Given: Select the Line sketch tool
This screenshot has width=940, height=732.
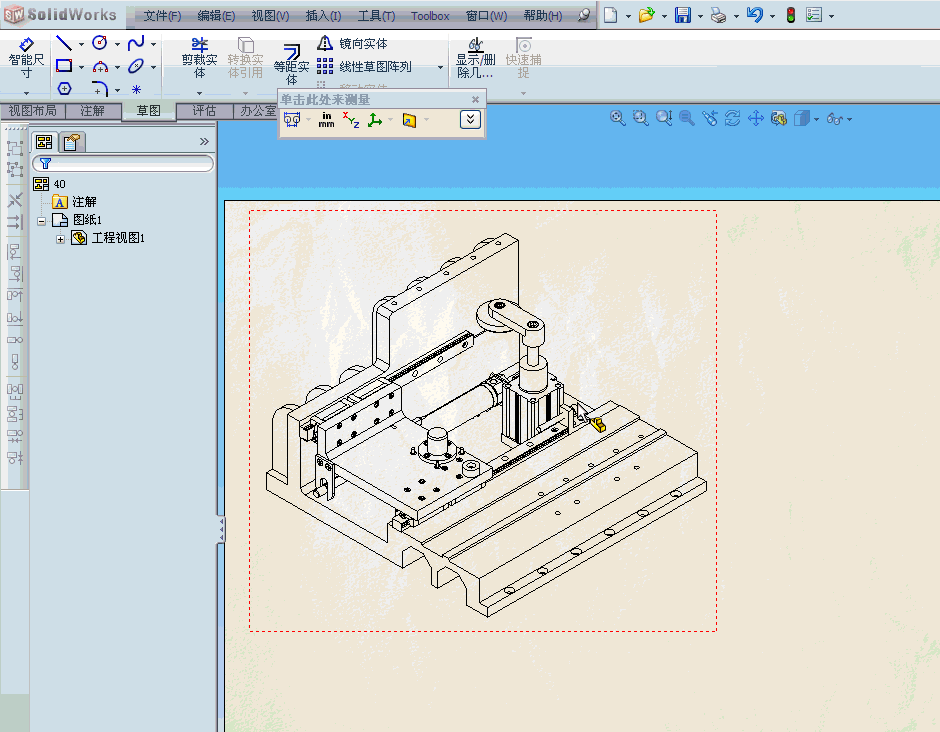Looking at the screenshot, I should (64, 43).
